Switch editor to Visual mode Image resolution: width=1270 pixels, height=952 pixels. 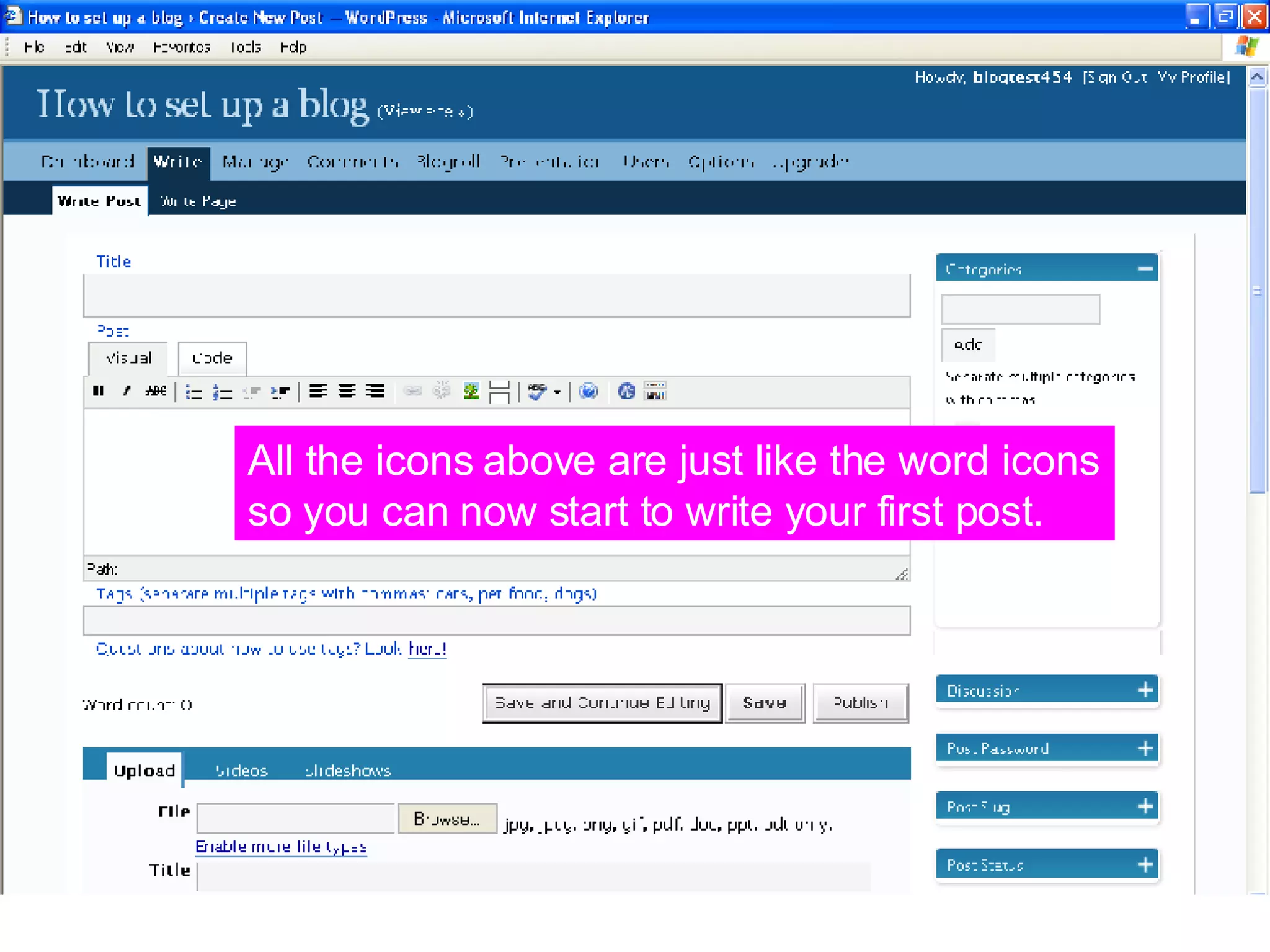[x=128, y=358]
